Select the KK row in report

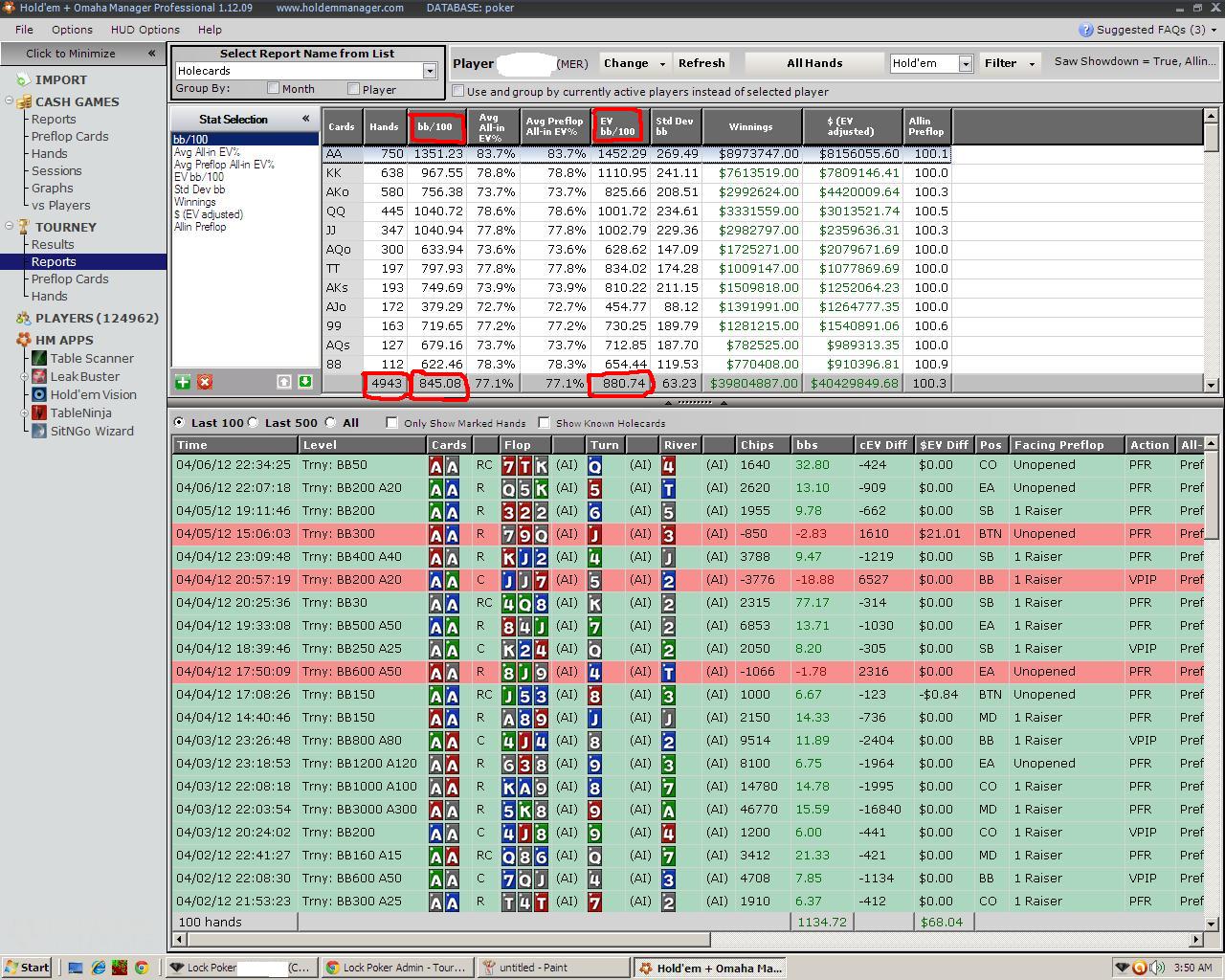pyautogui.click(x=637, y=173)
